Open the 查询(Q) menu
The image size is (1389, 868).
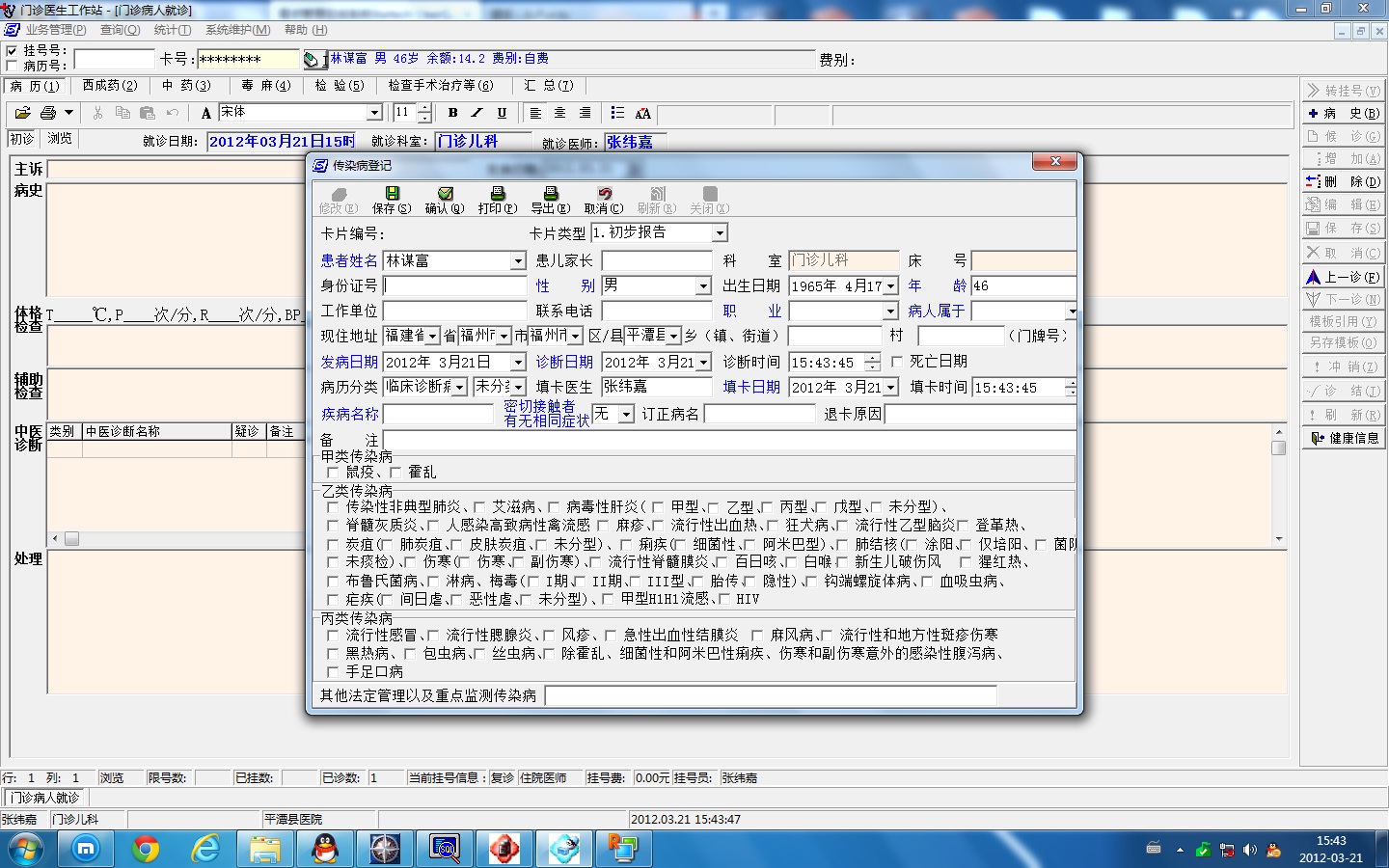click(121, 30)
